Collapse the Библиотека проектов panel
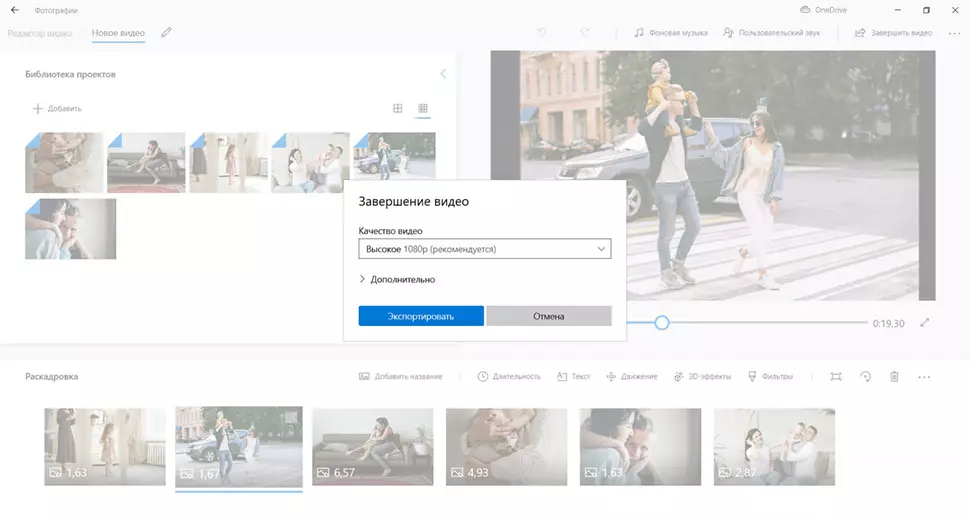This screenshot has height=517, width=970. point(443,74)
